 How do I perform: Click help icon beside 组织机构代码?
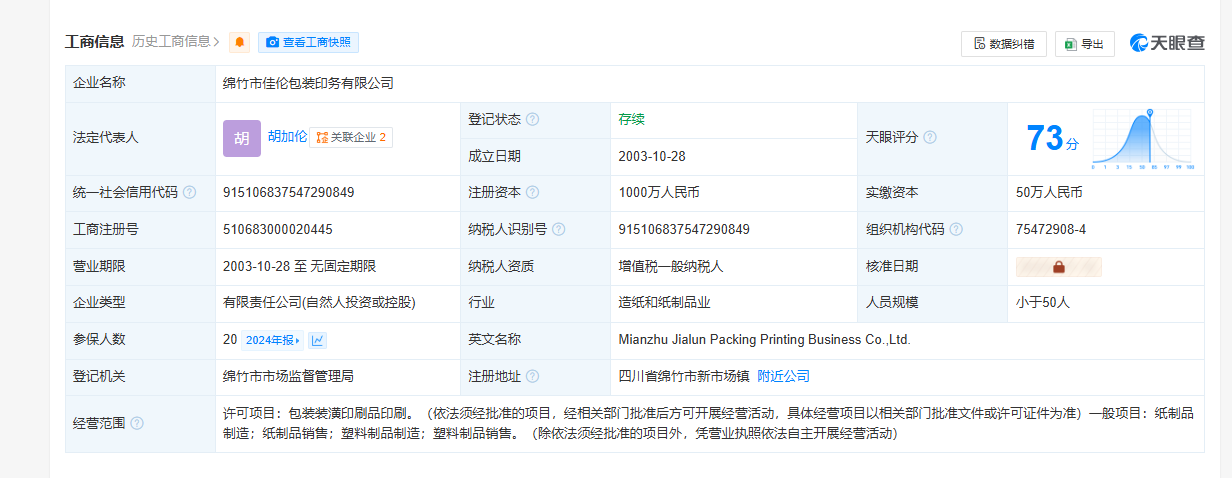point(956,229)
